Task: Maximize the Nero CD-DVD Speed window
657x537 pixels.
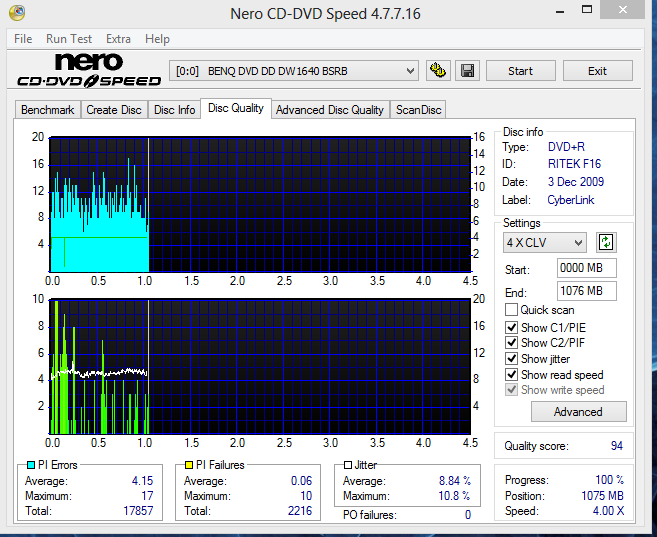Action: coord(587,10)
